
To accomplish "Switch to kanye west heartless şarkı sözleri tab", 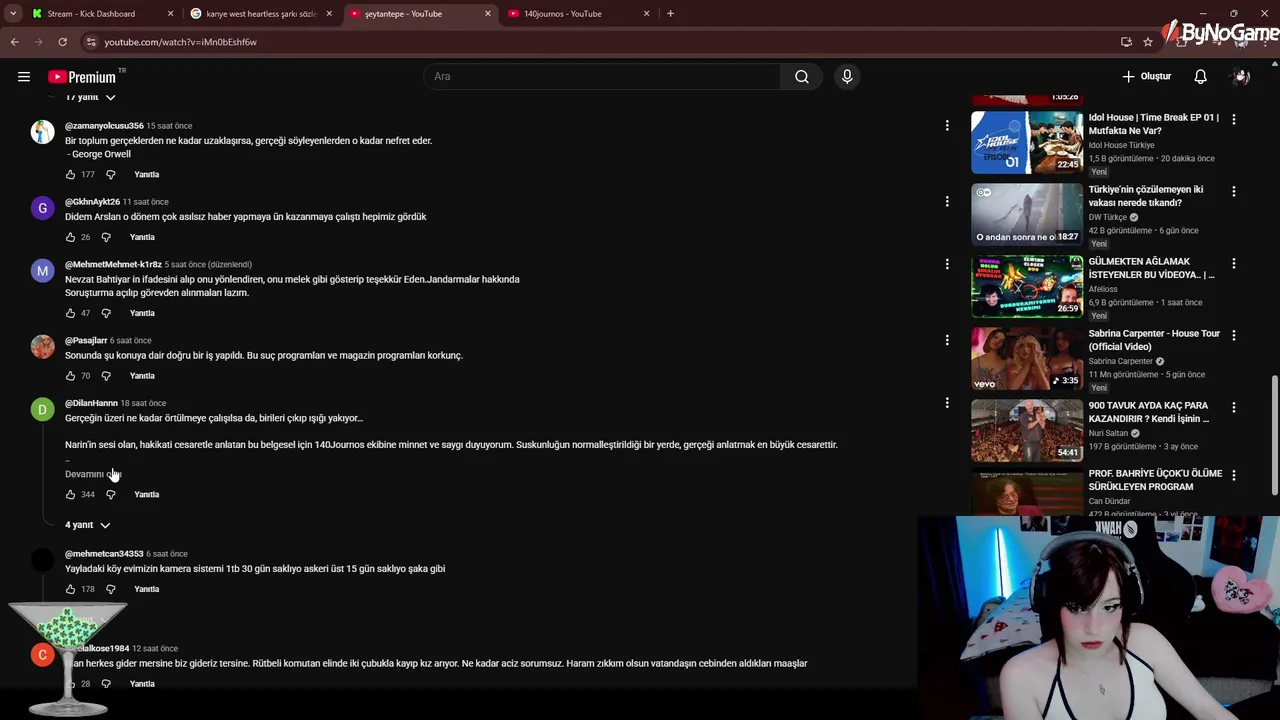I will click(260, 13).
